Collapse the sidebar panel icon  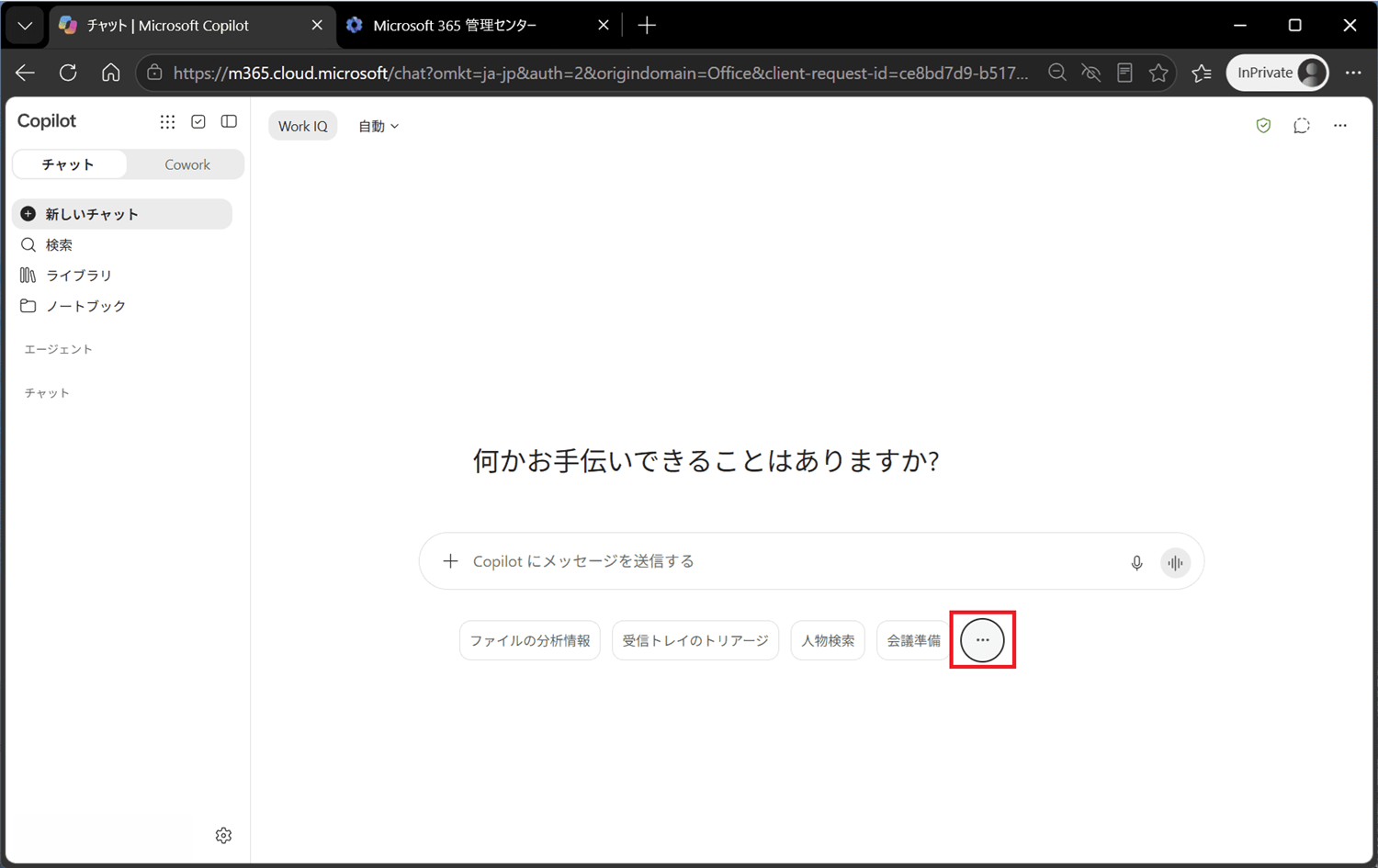click(229, 121)
